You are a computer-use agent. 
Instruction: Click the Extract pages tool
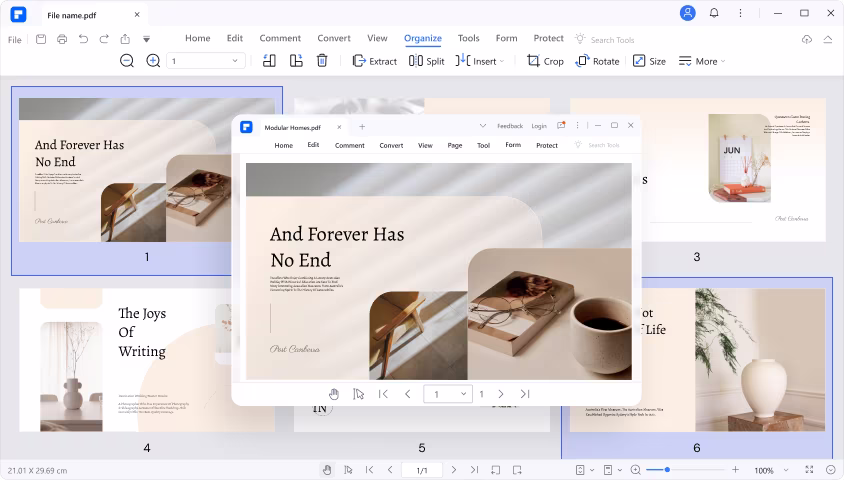[x=374, y=61]
